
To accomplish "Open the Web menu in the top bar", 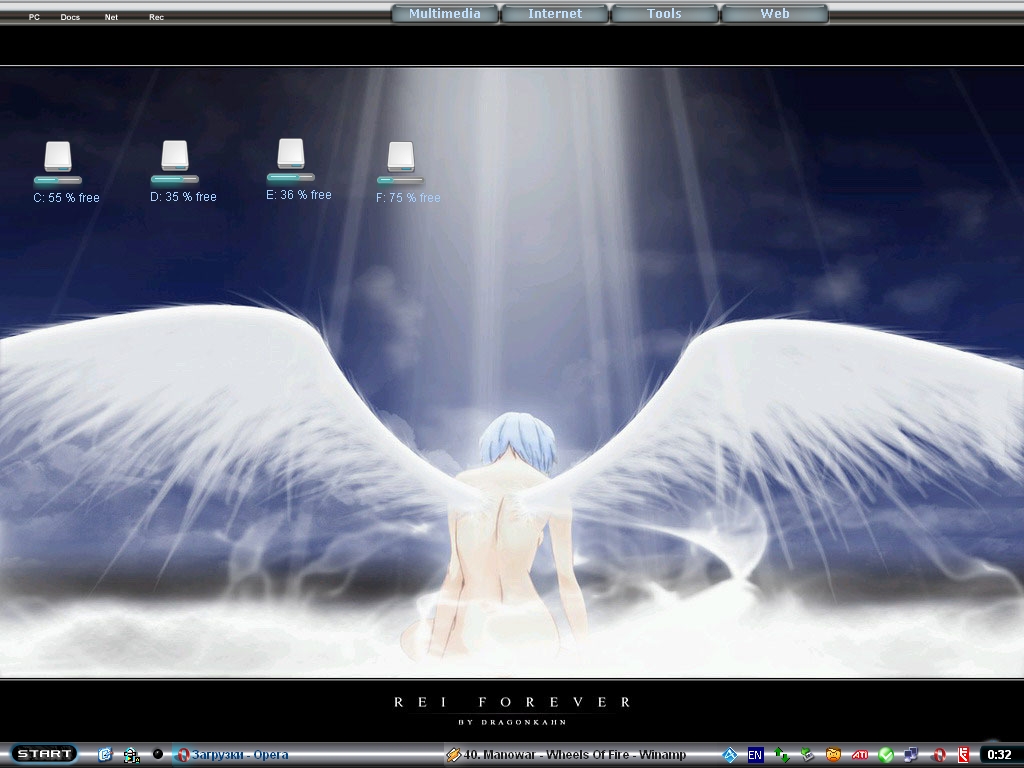I will pos(775,14).
